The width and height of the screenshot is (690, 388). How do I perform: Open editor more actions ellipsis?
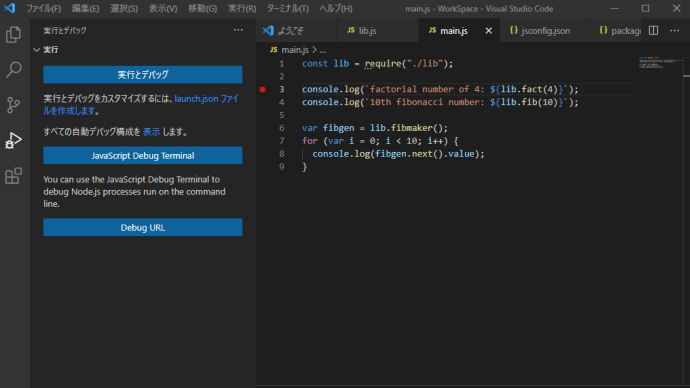[x=675, y=30]
